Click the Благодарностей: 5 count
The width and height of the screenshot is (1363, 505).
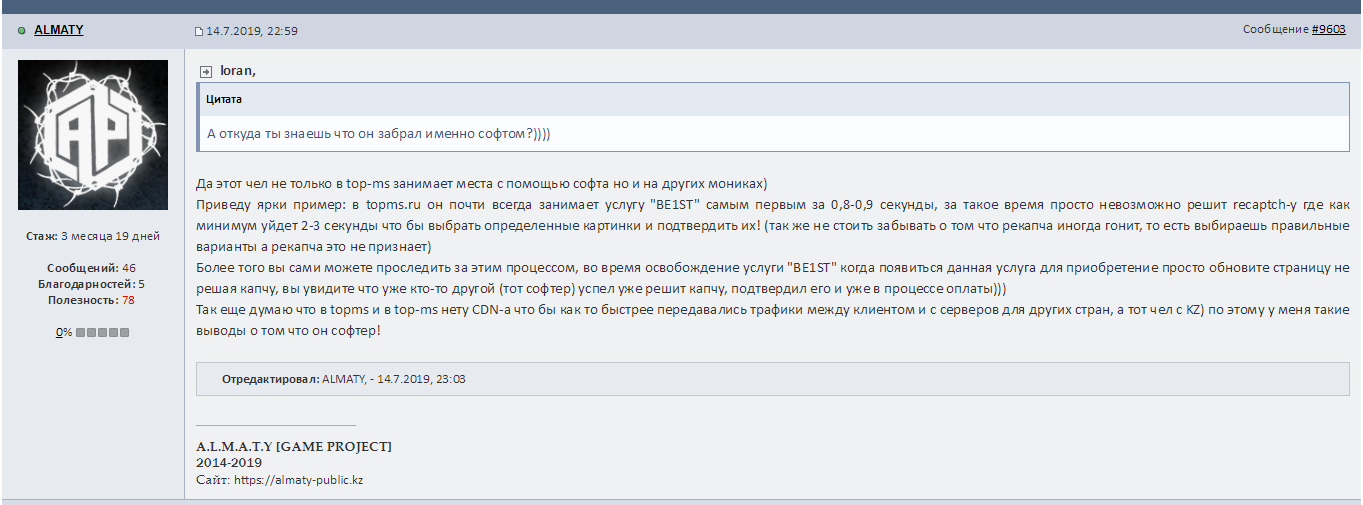tap(91, 284)
